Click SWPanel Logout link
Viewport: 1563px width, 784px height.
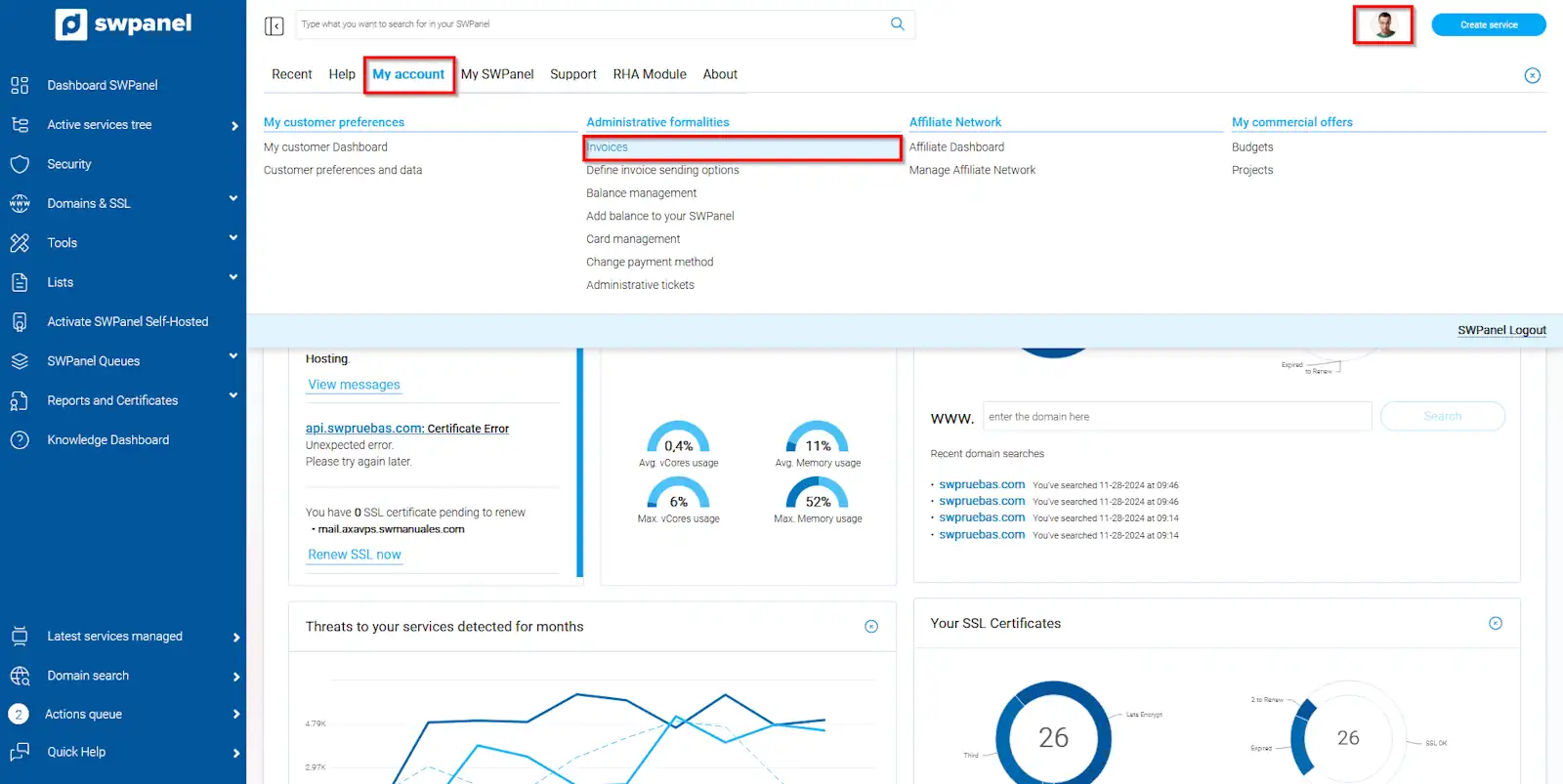[x=1501, y=330]
